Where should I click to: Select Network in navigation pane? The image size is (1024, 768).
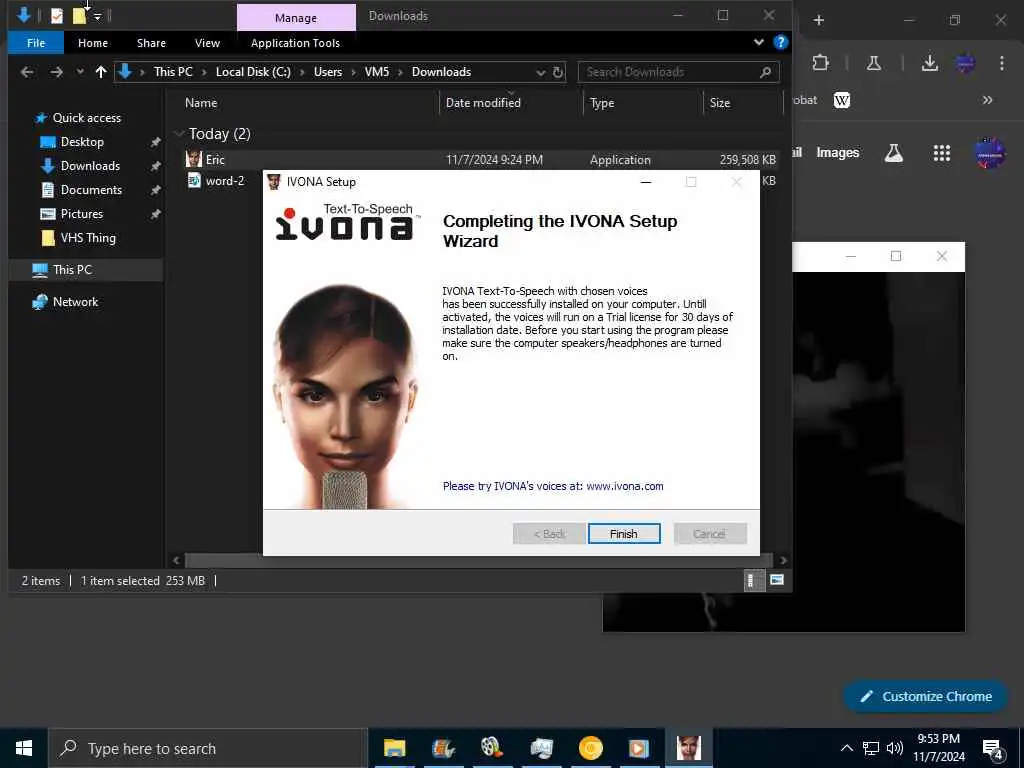tap(75, 302)
